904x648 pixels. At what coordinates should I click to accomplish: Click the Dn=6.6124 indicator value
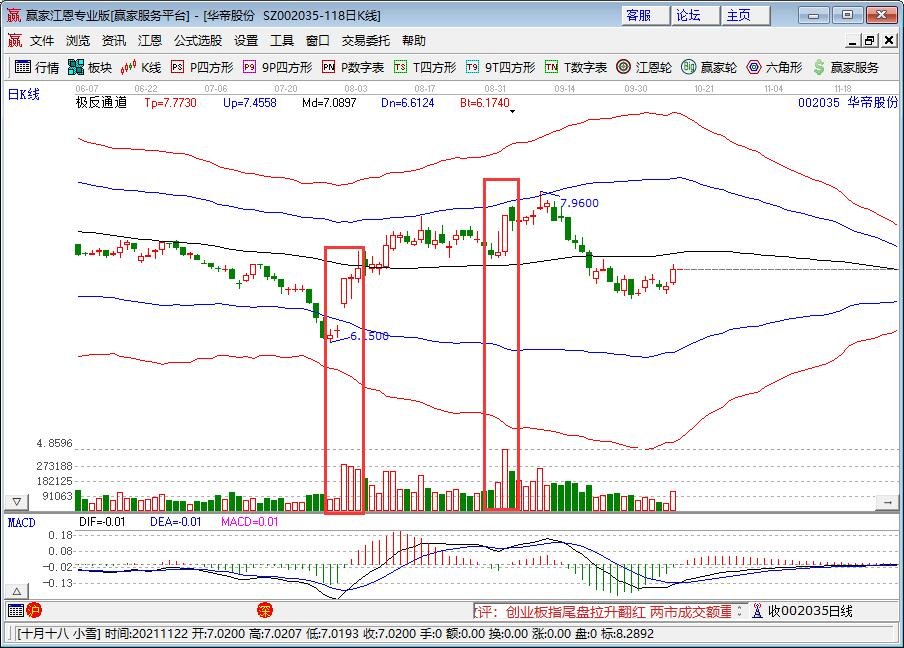[408, 103]
